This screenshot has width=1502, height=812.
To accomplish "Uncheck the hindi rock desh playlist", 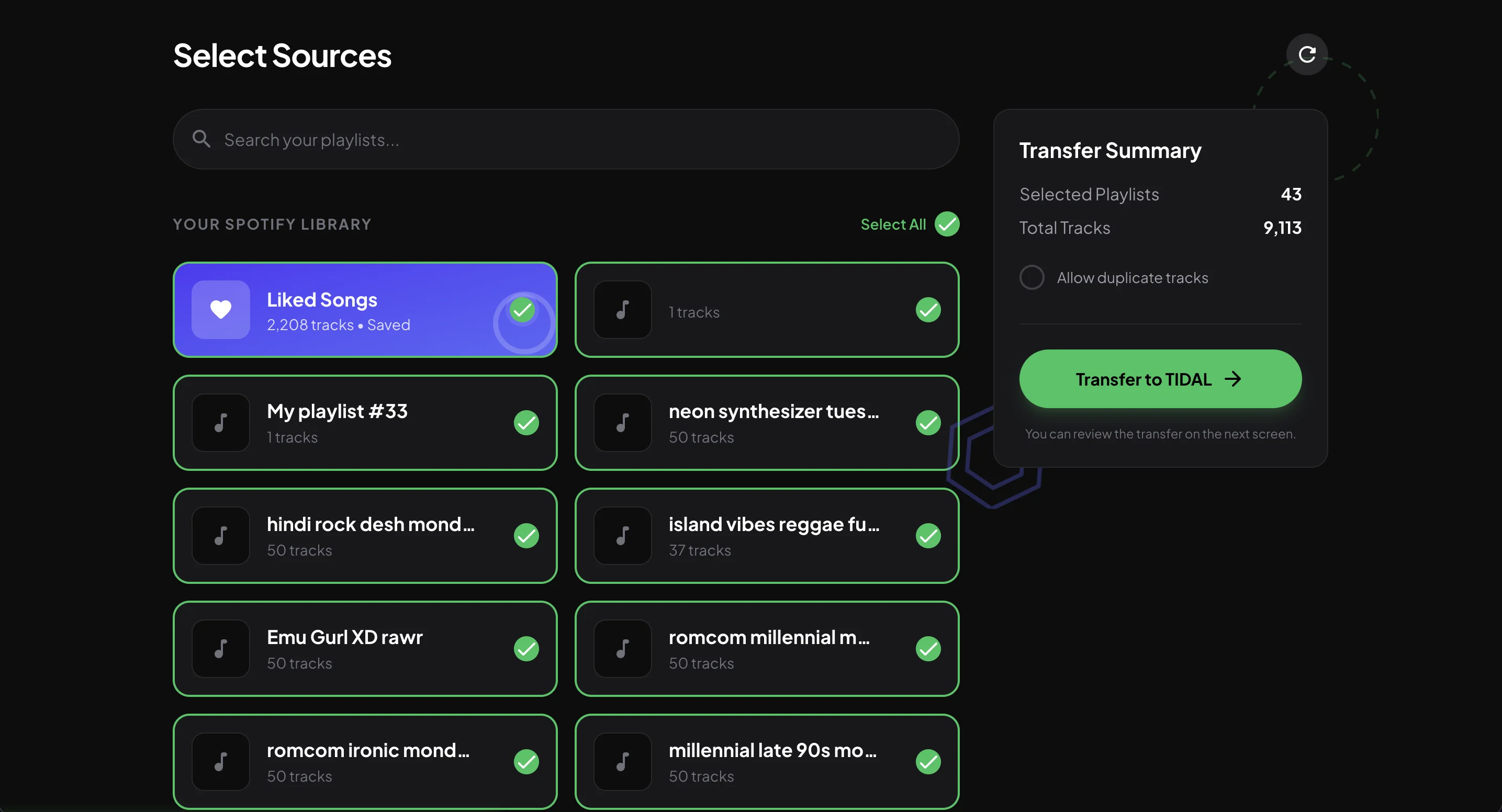I will click(x=526, y=535).
